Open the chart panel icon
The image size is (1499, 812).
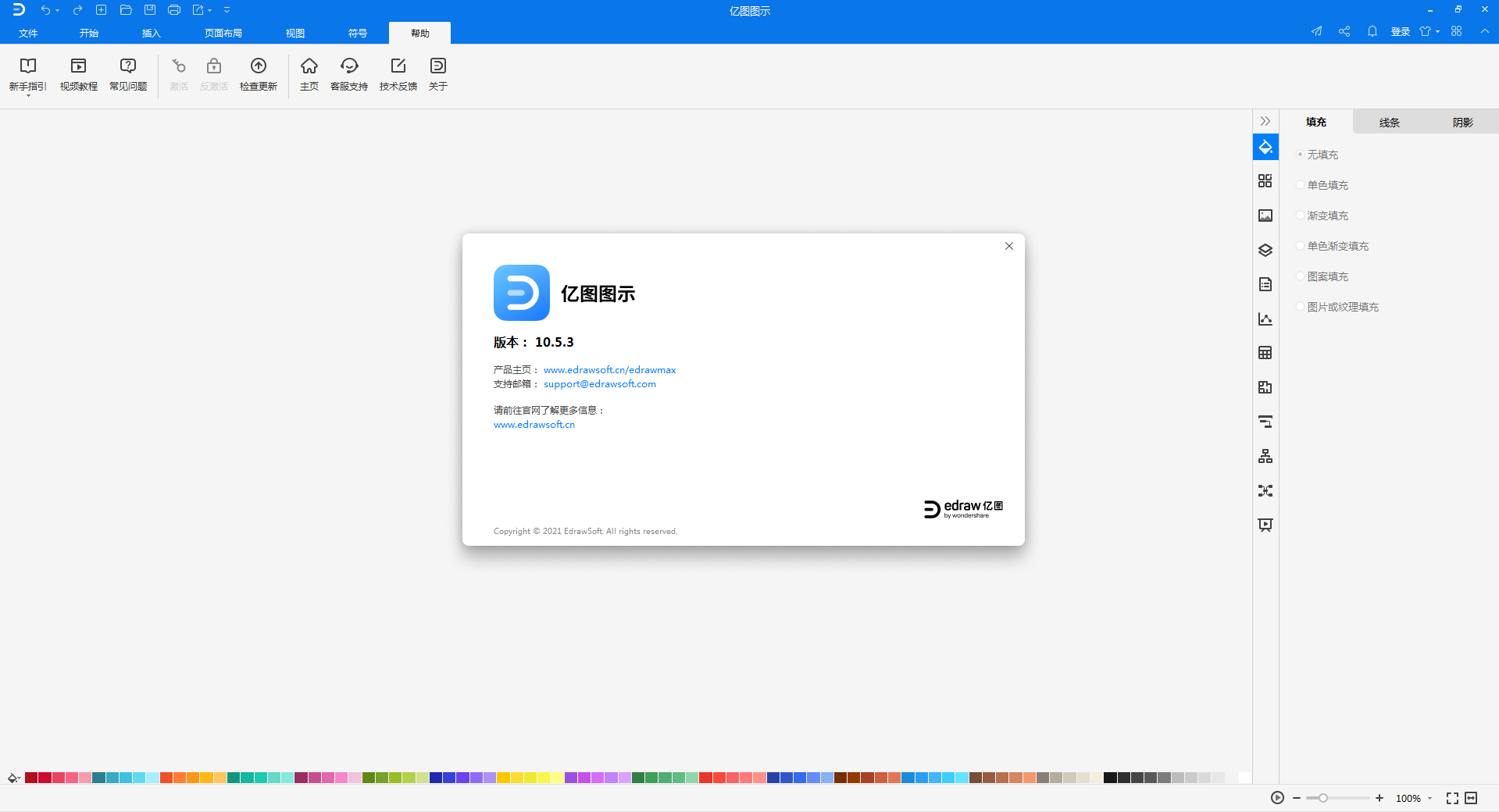click(x=1265, y=319)
